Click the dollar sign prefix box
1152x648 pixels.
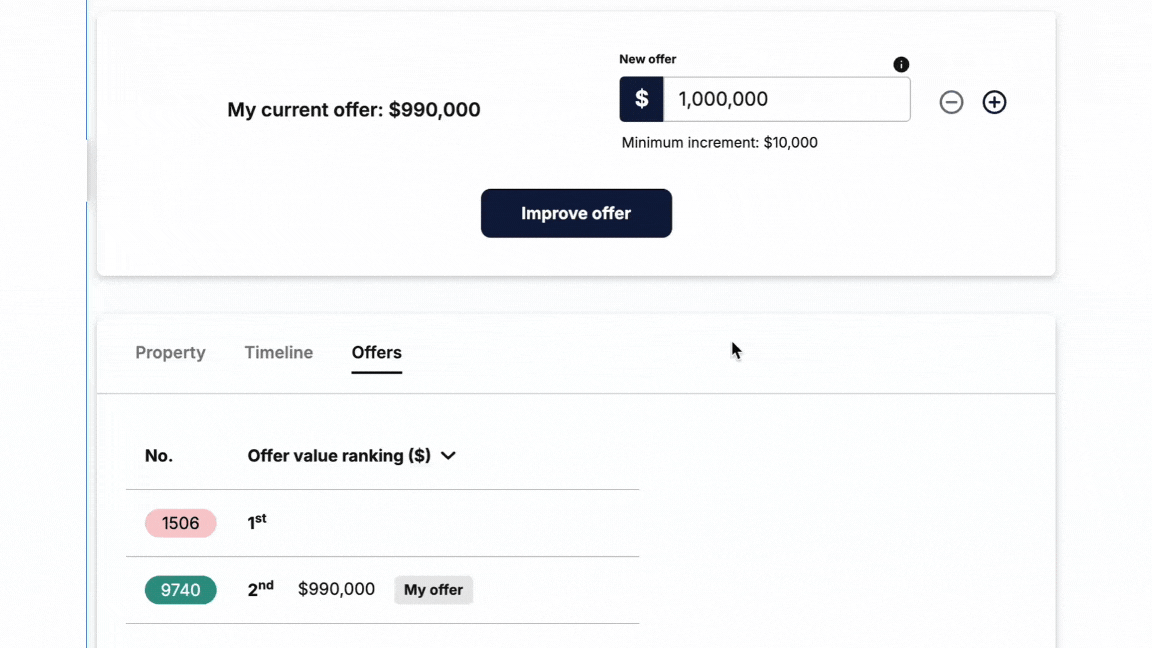(x=641, y=99)
